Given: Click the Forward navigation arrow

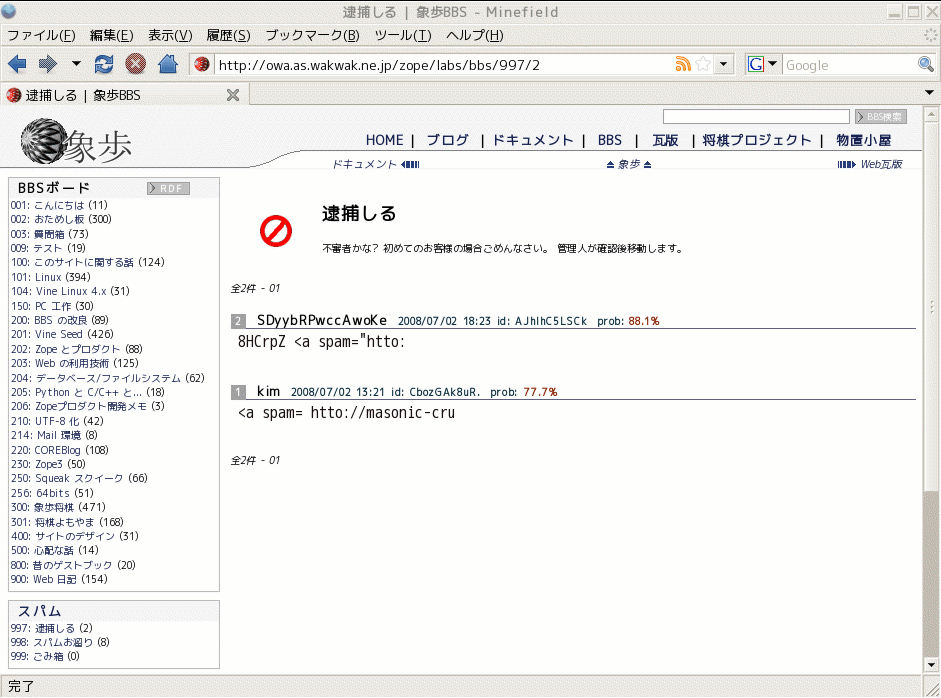Looking at the screenshot, I should (x=47, y=64).
